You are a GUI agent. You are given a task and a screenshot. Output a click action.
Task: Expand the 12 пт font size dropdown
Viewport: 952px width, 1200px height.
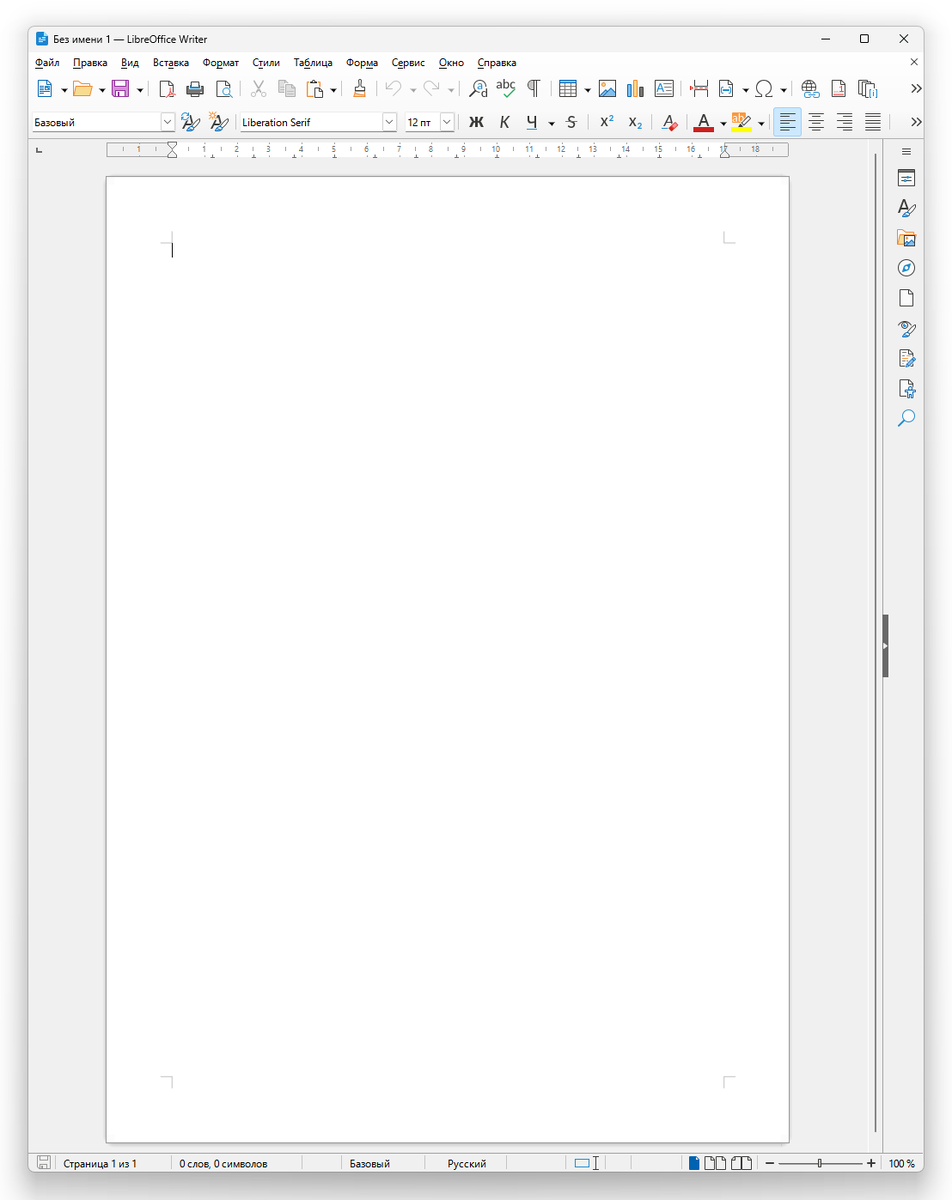click(447, 122)
